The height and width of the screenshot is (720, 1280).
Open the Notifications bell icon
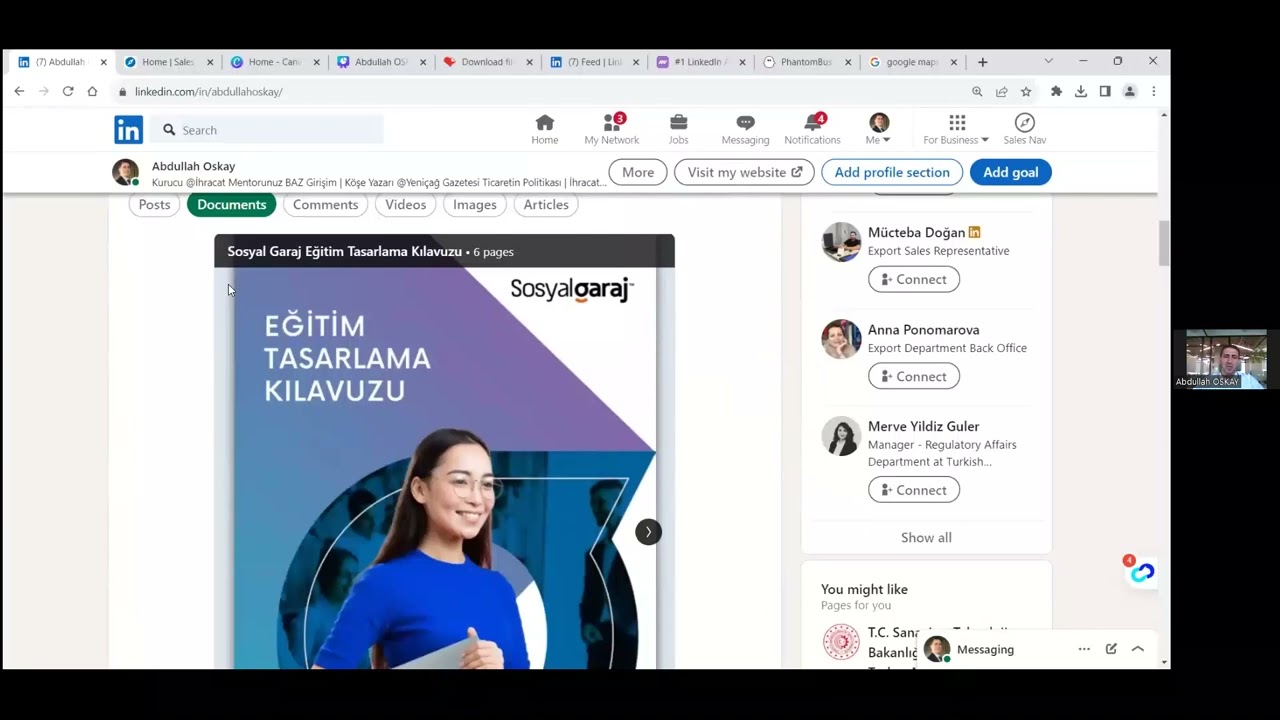click(812, 130)
